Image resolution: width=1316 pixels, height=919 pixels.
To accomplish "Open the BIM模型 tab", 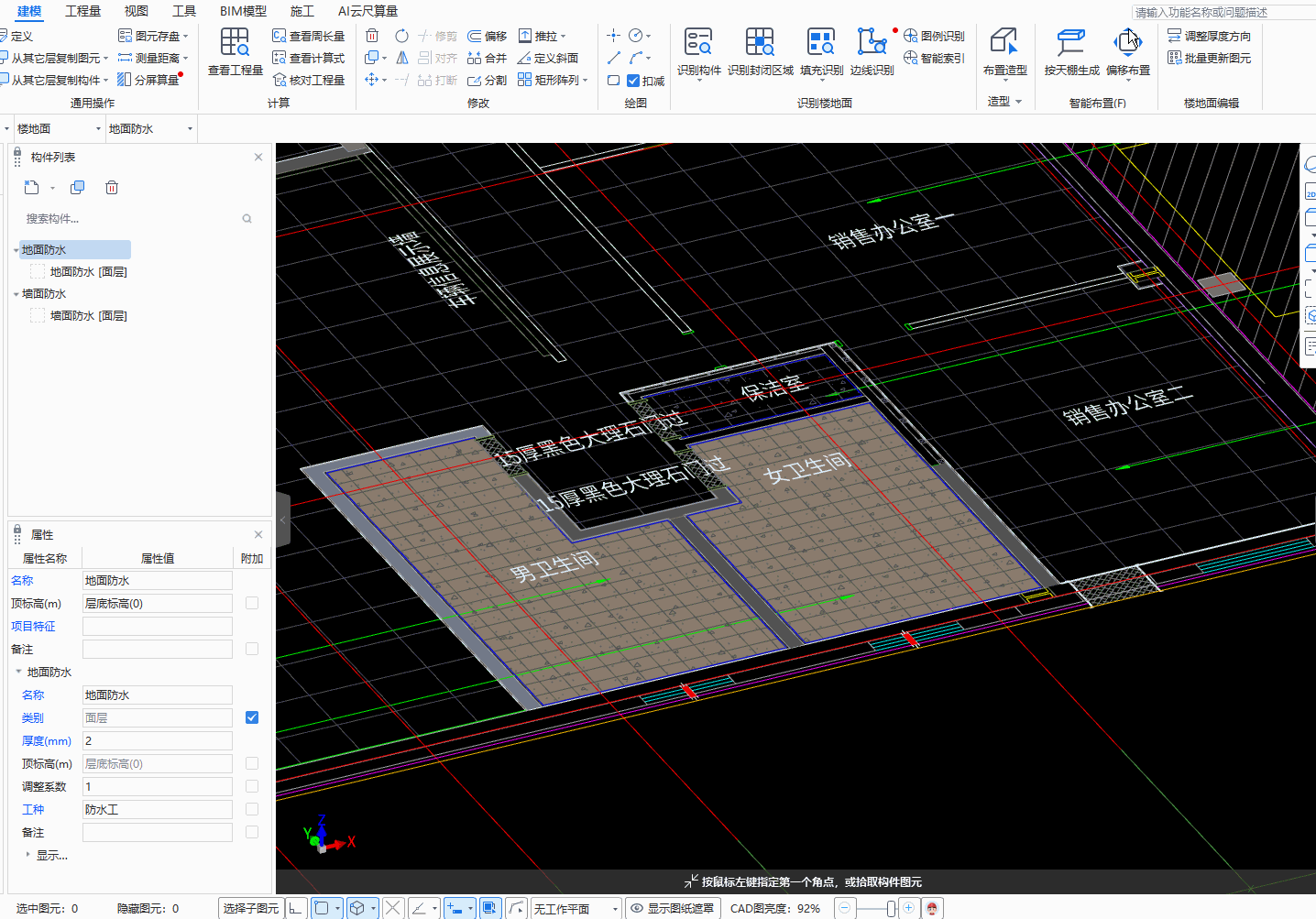I will coord(243,11).
